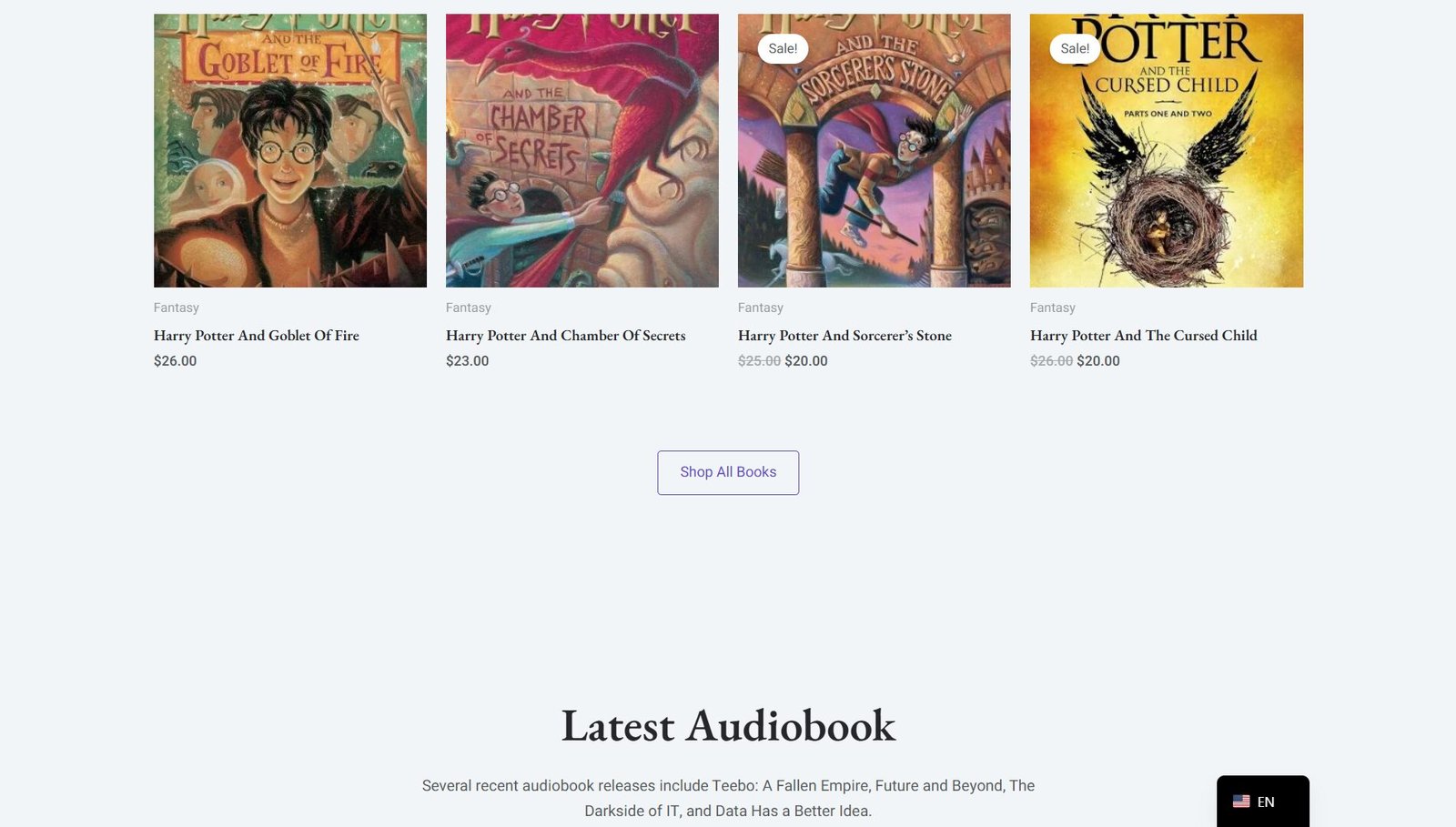Click the $26.00 price of Goblet Of Fire
Viewport: 1456px width, 827px height.
[176, 361]
